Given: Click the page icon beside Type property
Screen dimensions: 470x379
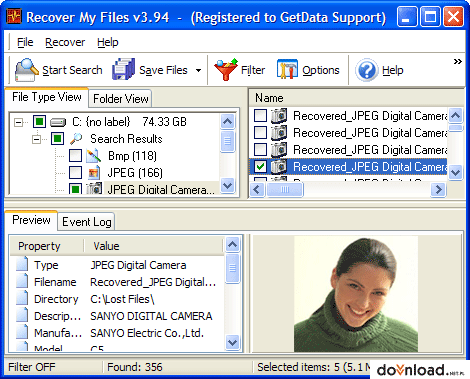Looking at the screenshot, I should coord(22,264).
